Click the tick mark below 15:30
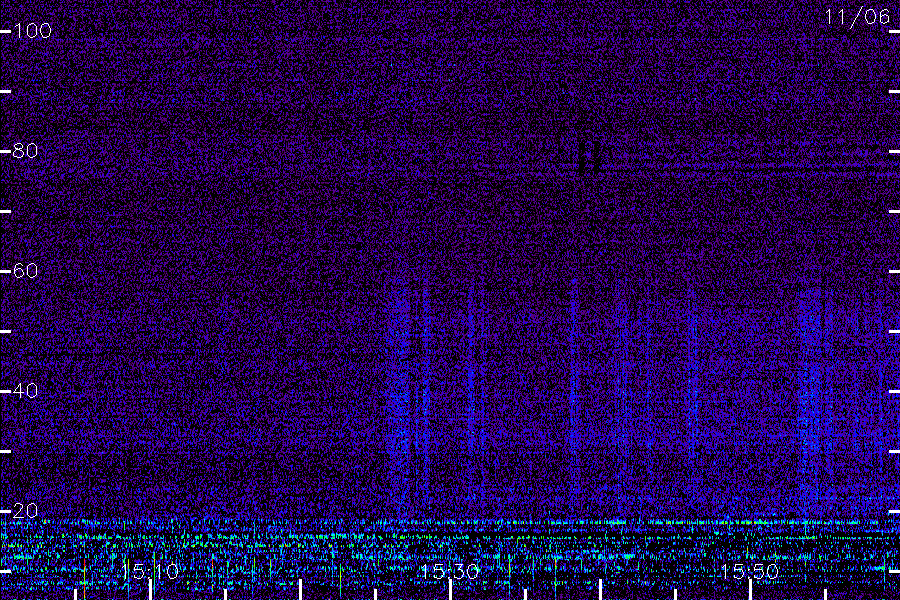900x600 pixels. [x=450, y=590]
